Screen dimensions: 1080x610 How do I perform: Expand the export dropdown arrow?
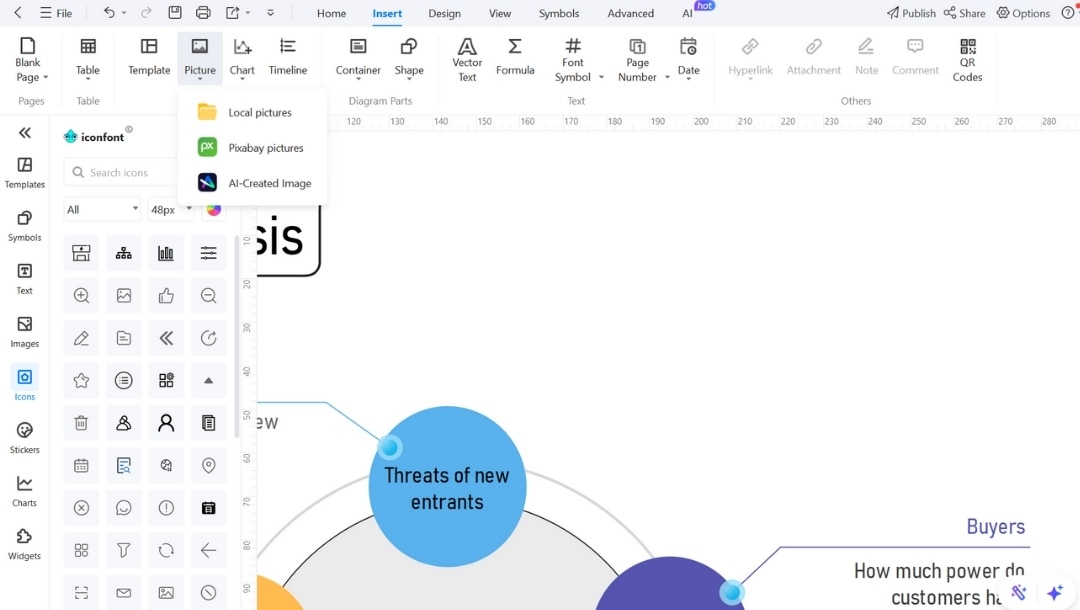tap(248, 12)
